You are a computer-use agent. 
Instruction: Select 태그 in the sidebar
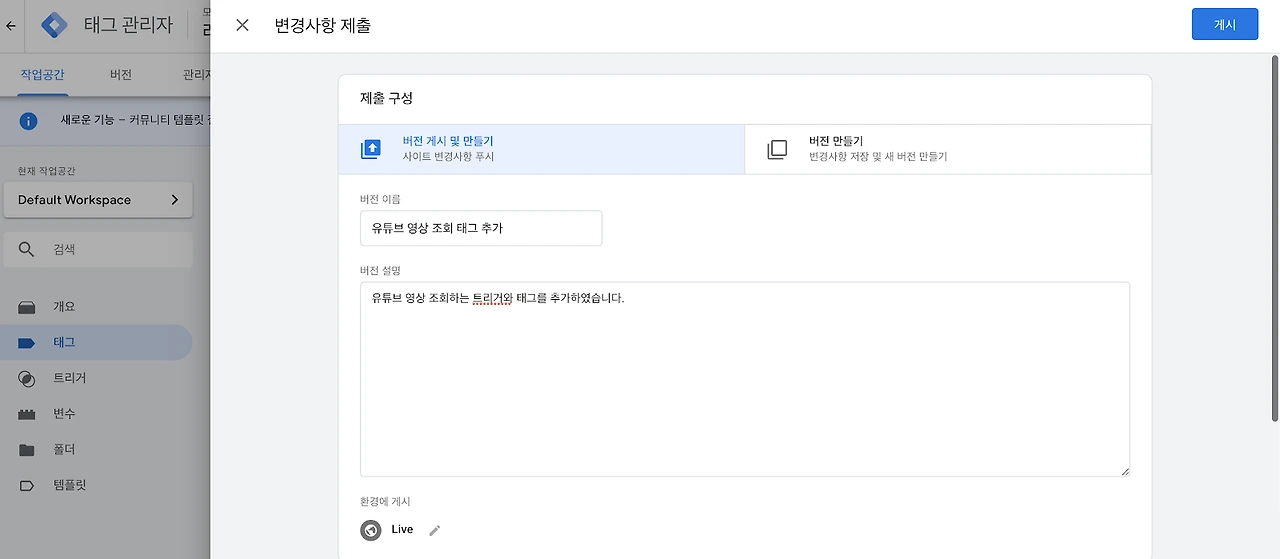pos(64,343)
